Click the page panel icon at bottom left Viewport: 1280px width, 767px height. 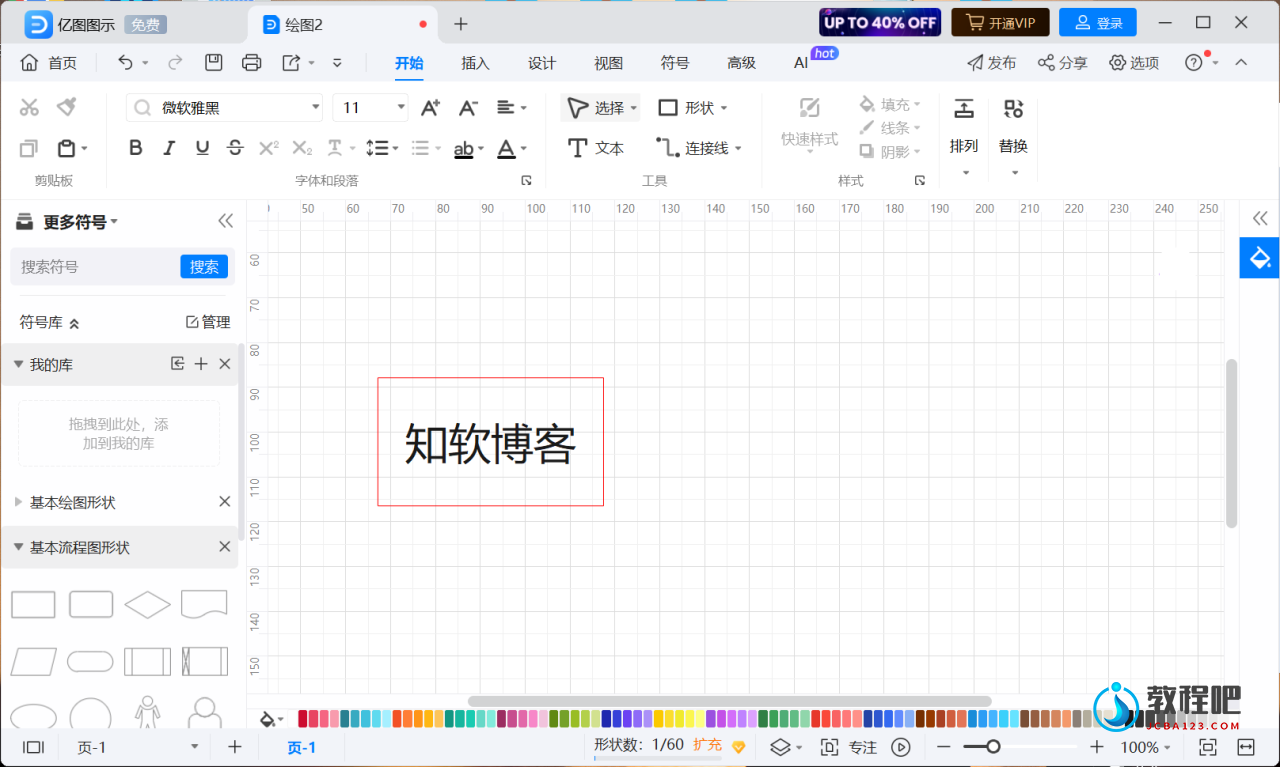click(x=34, y=747)
